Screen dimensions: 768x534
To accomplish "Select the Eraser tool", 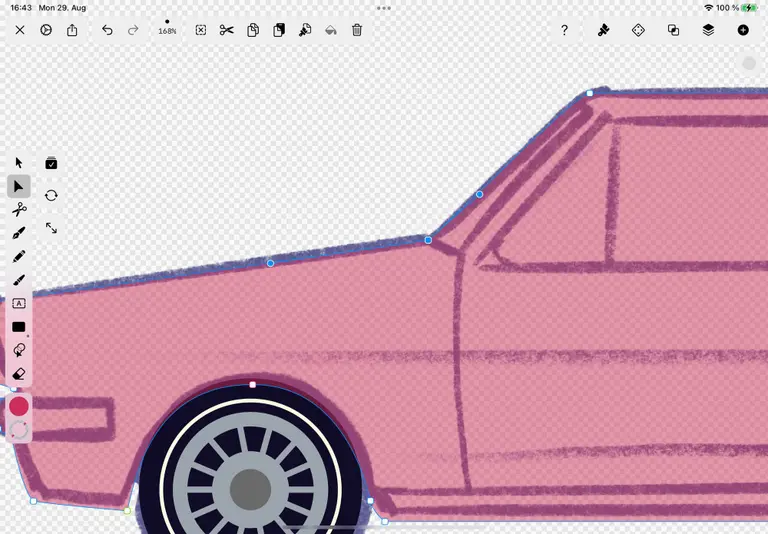I will pos(19,374).
